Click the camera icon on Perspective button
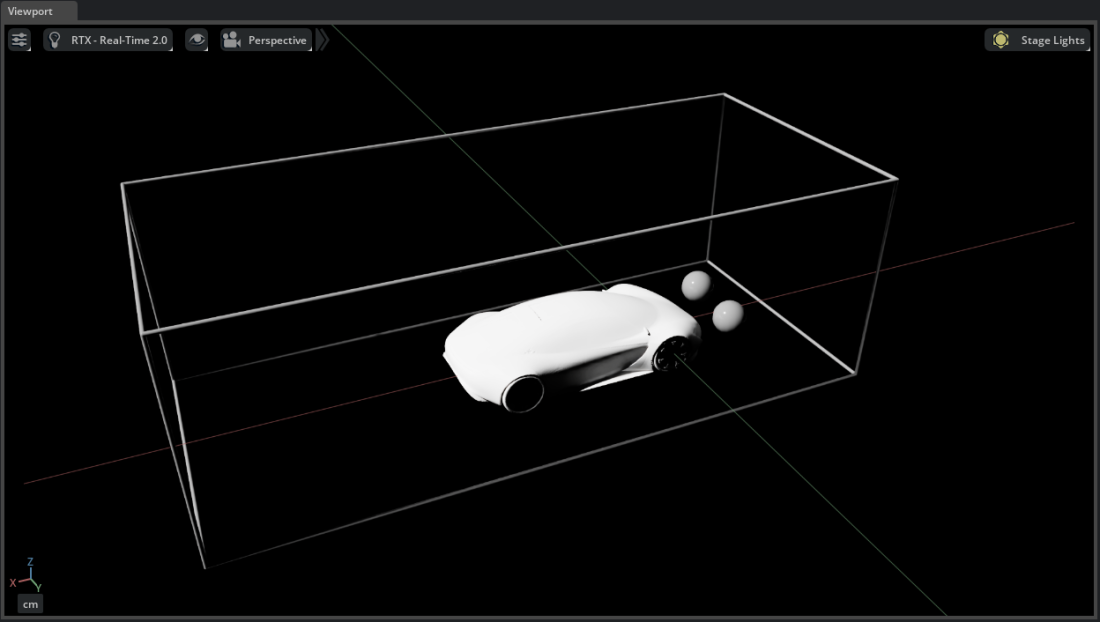The height and width of the screenshot is (622, 1100). (232, 40)
